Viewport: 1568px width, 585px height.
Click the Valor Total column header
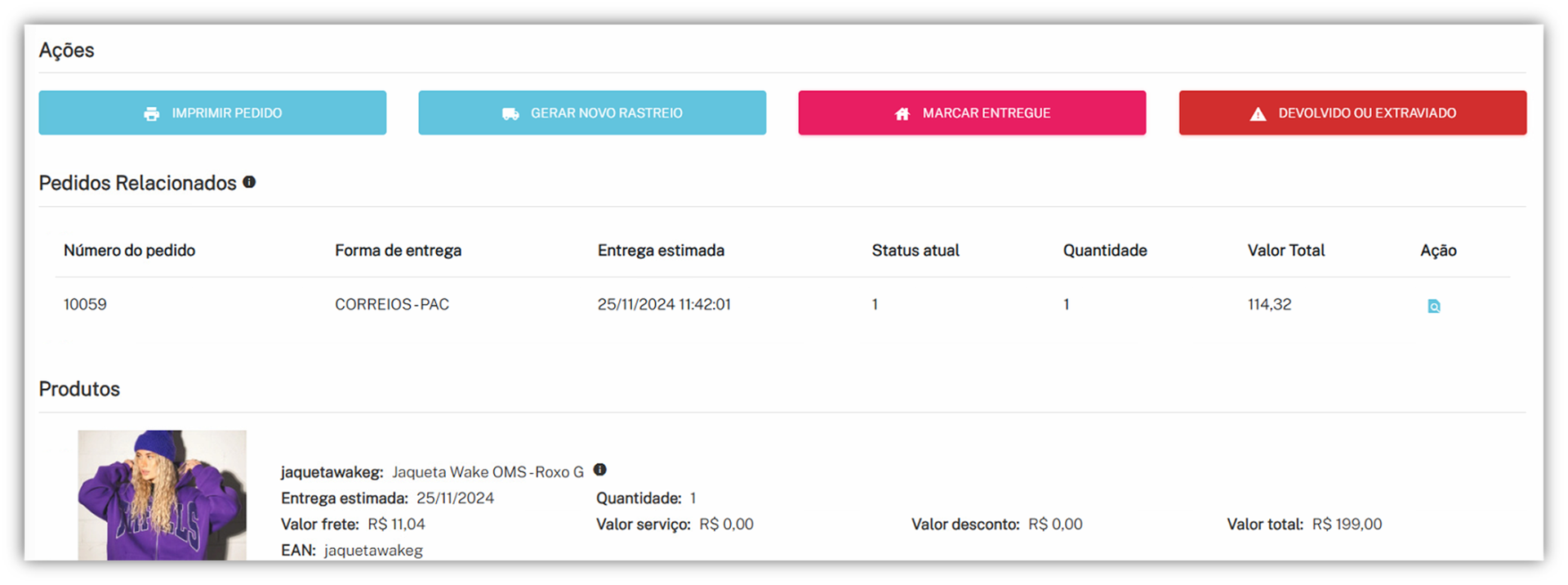pyautogui.click(x=1286, y=251)
